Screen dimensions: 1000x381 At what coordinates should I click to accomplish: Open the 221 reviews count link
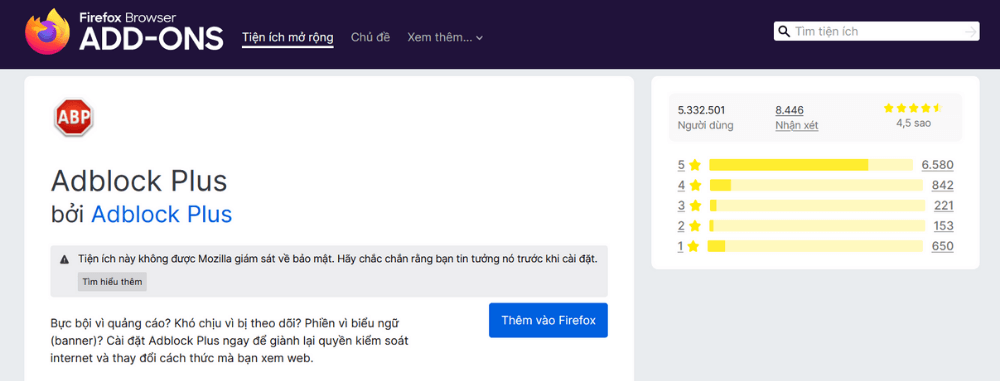click(943, 205)
